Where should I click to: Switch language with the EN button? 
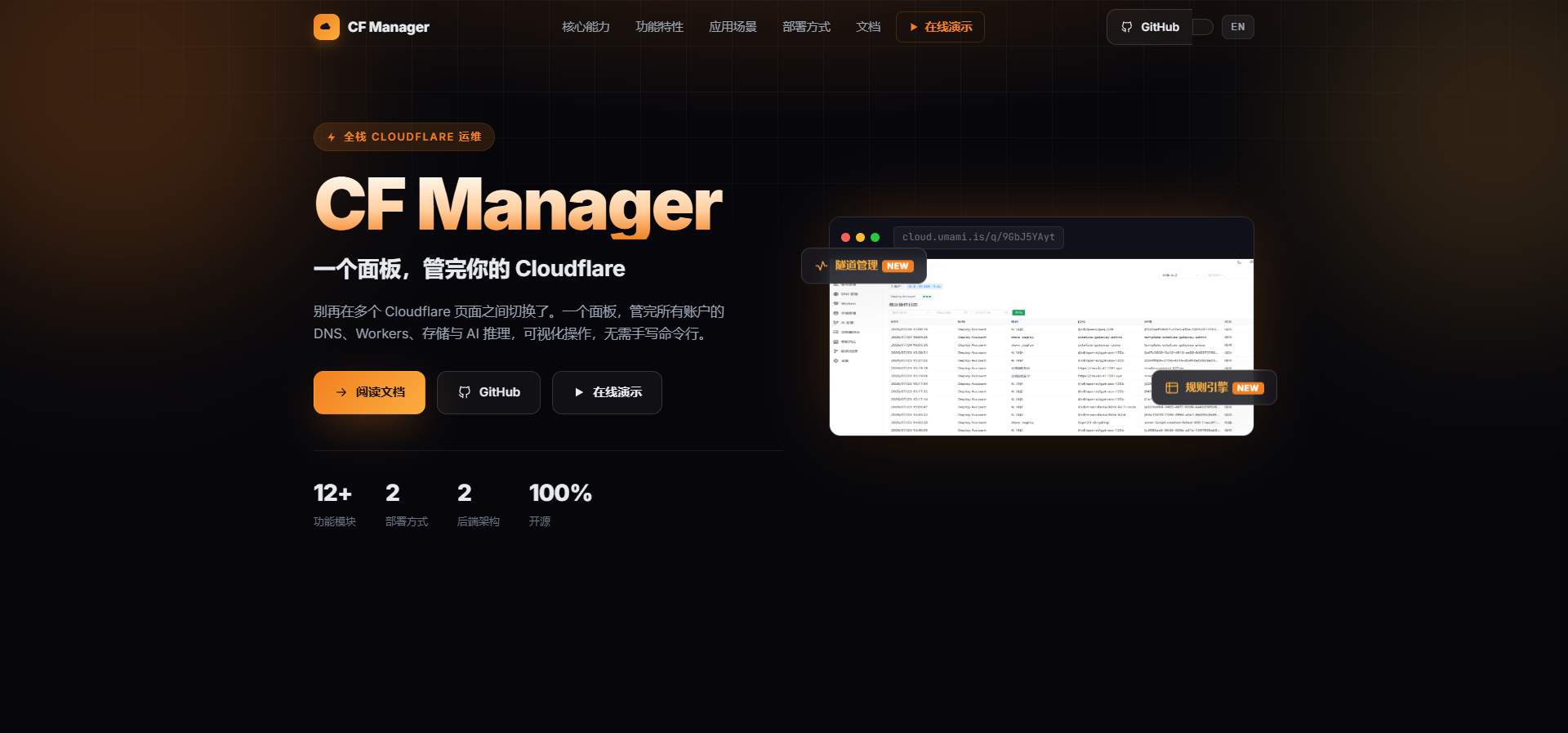[1238, 27]
